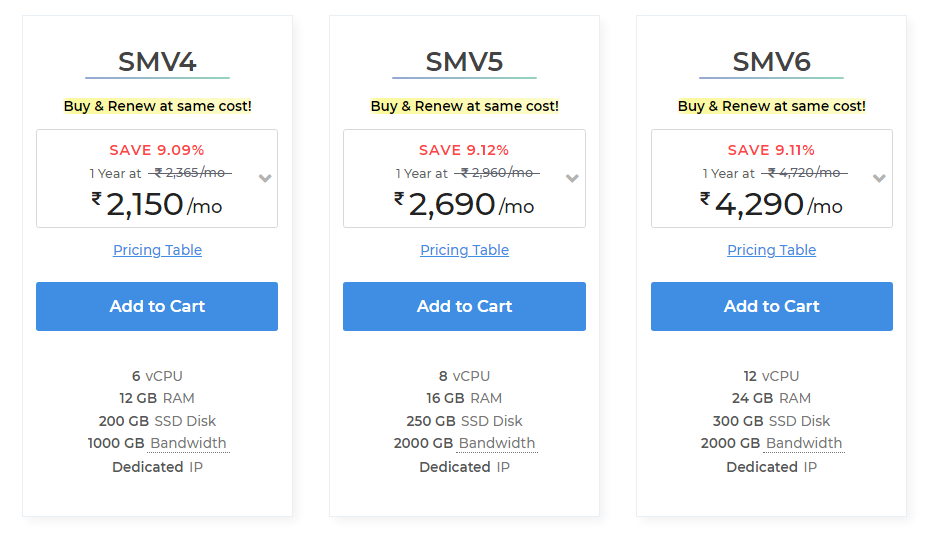925x534 pixels.
Task: Click the SMV4 plan title
Action: click(x=157, y=62)
